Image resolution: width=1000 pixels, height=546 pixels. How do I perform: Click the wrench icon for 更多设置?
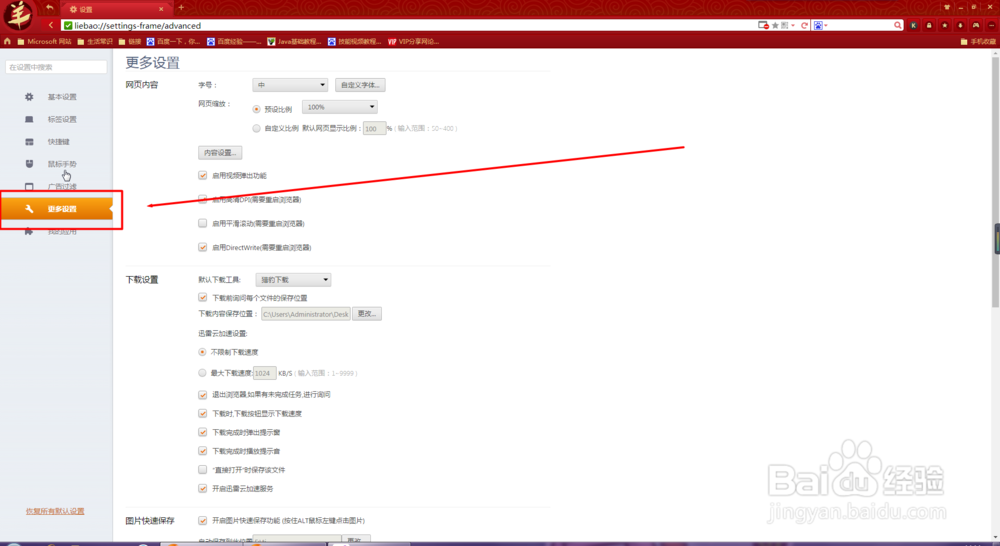coord(29,209)
